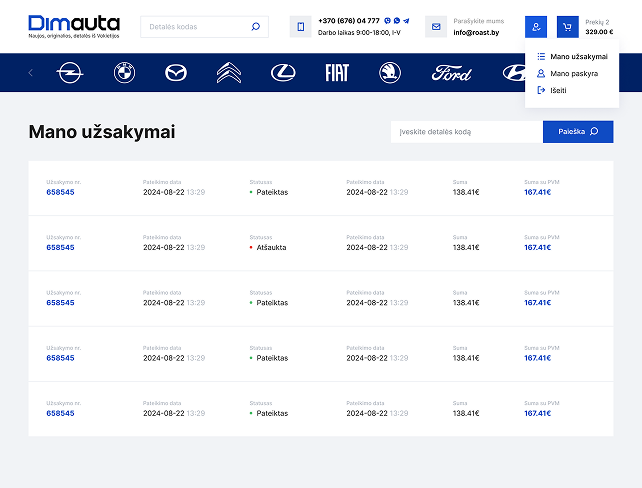This screenshot has width=642, height=488.
Task: Pick the Fiat brand logo
Action: 336,72
